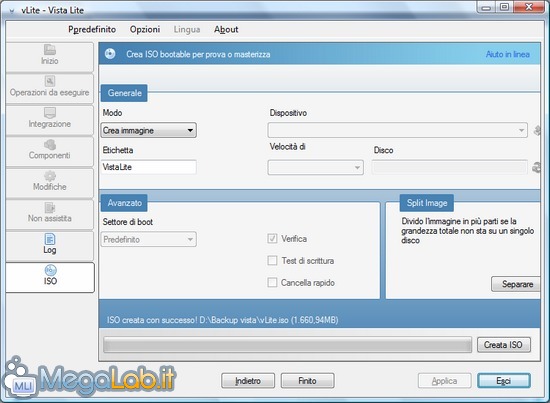Open the Dispositivo dropdown list

coord(397,130)
